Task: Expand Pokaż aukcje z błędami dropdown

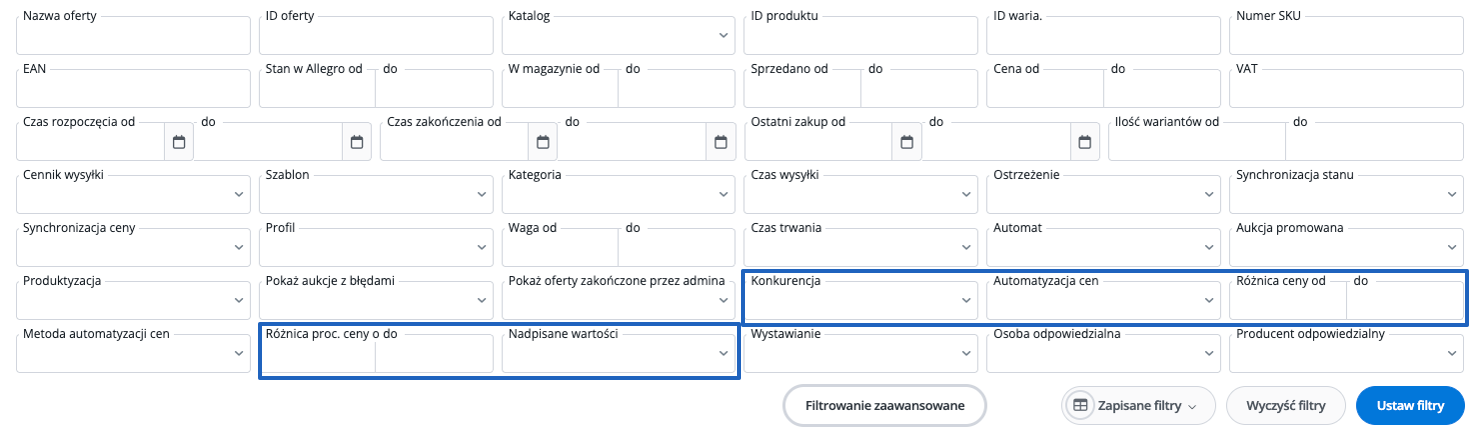Action: coord(376,300)
